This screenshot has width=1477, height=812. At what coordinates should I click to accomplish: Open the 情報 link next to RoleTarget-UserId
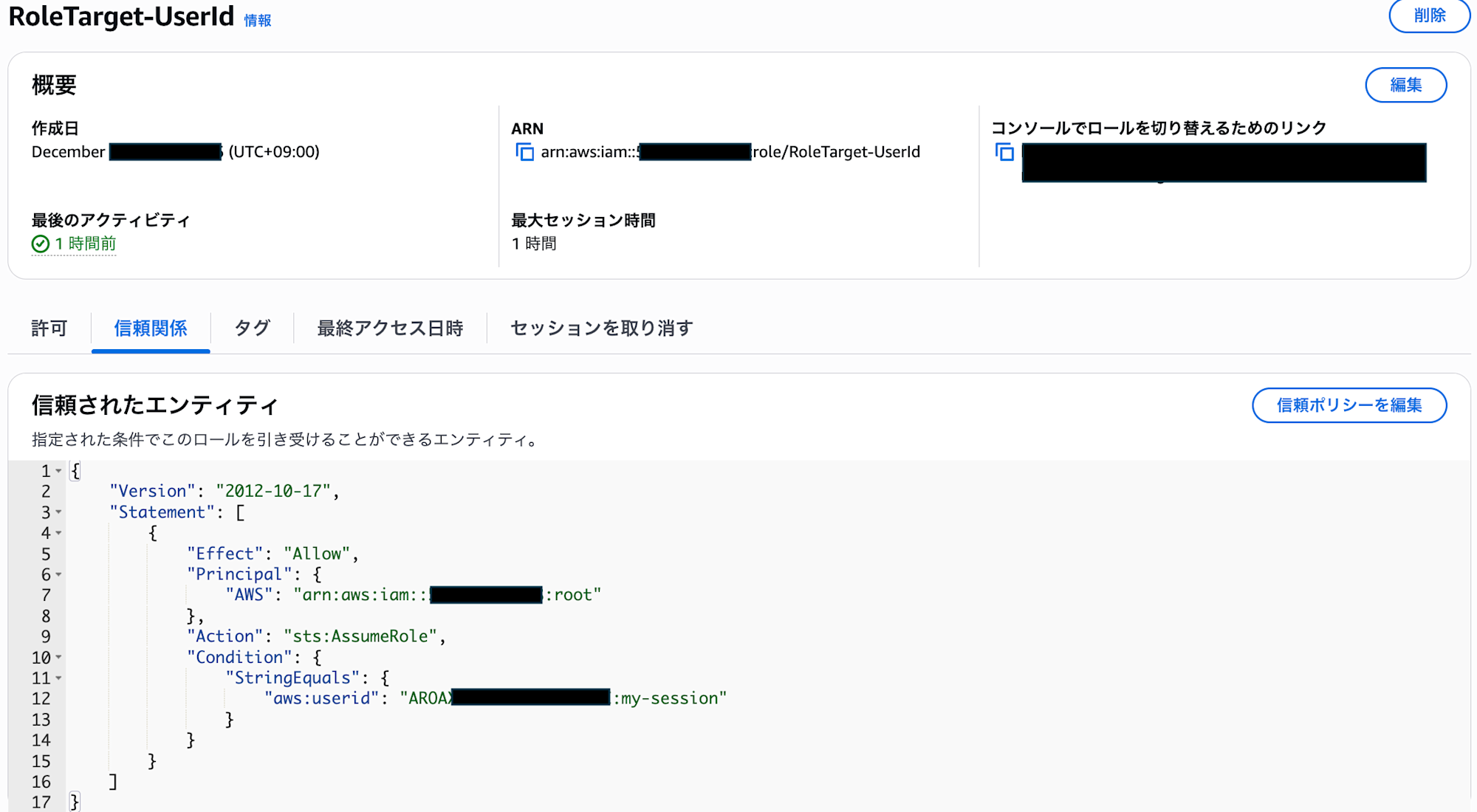[258, 20]
